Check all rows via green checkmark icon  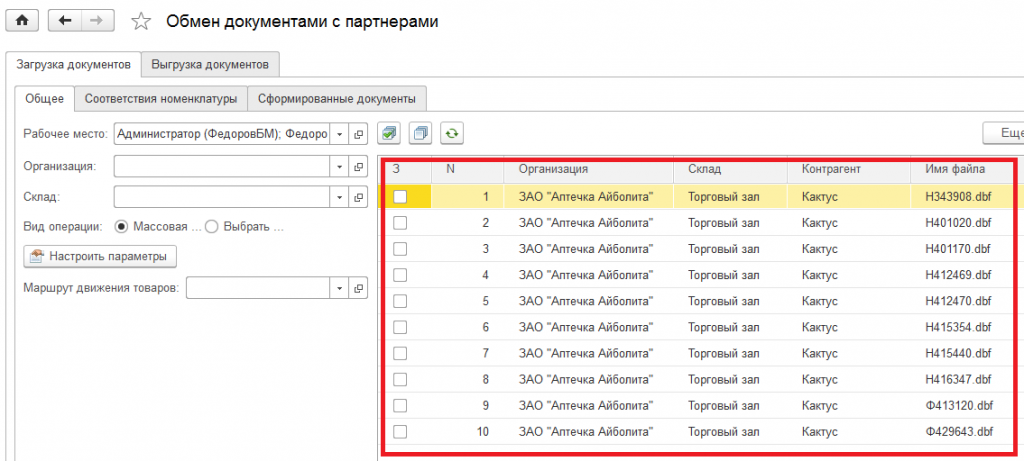coord(389,133)
